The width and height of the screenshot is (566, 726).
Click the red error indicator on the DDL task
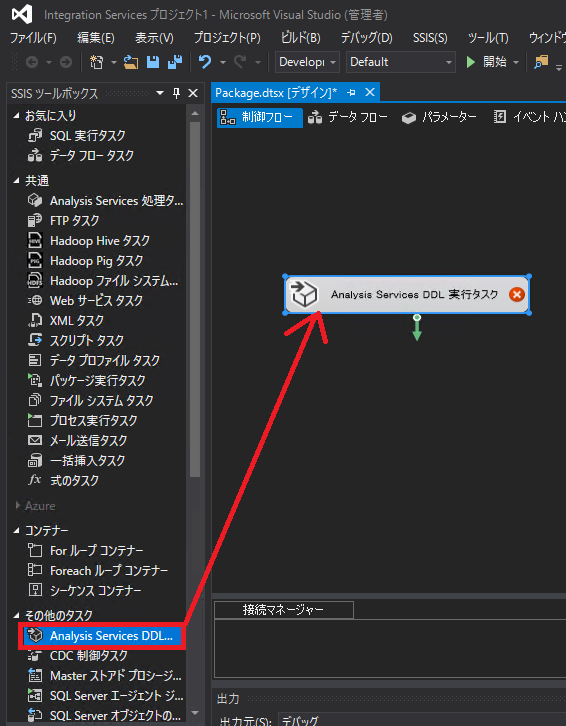(x=516, y=294)
